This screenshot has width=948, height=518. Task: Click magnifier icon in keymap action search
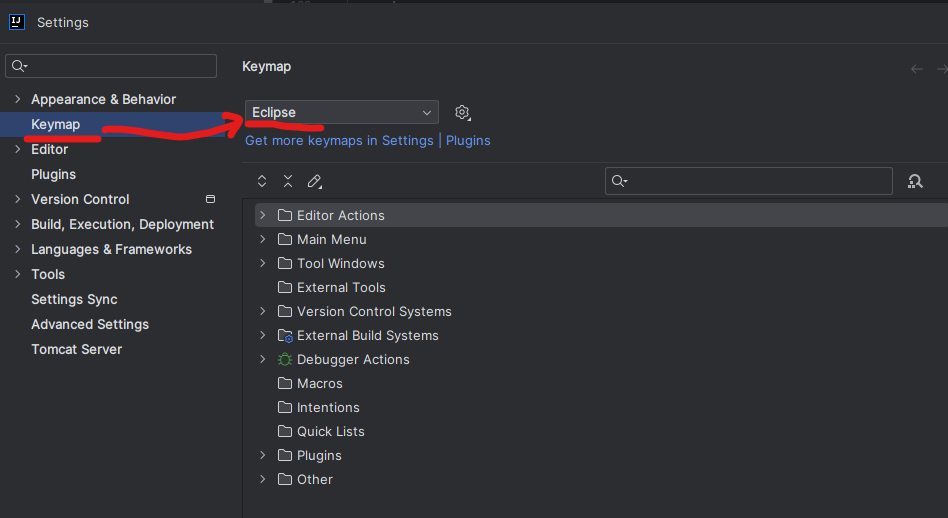pyautogui.click(x=619, y=181)
